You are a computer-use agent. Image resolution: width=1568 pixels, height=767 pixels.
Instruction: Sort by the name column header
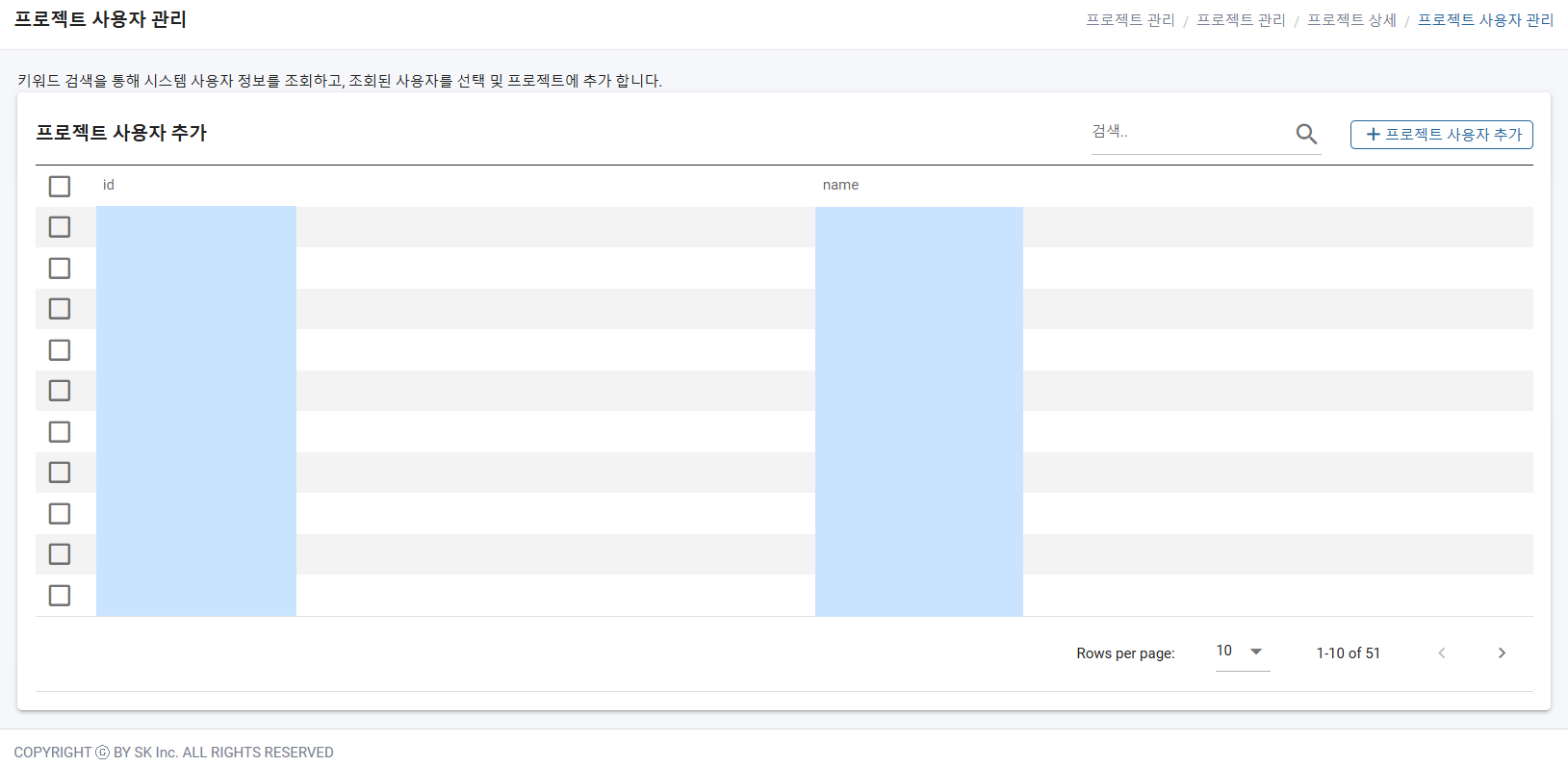coord(840,185)
